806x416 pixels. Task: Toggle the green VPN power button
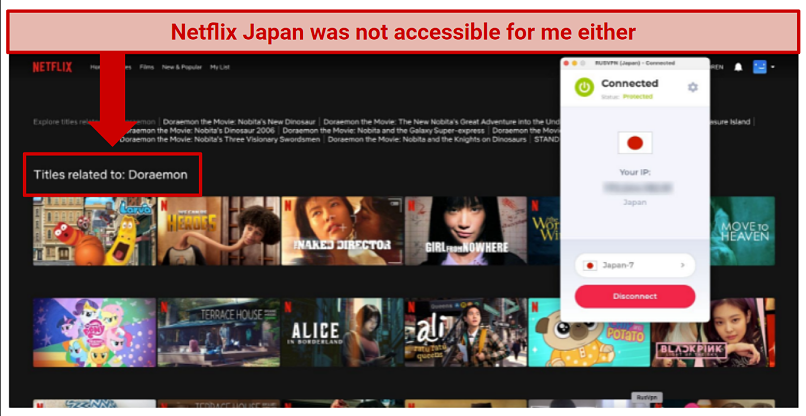(x=584, y=87)
